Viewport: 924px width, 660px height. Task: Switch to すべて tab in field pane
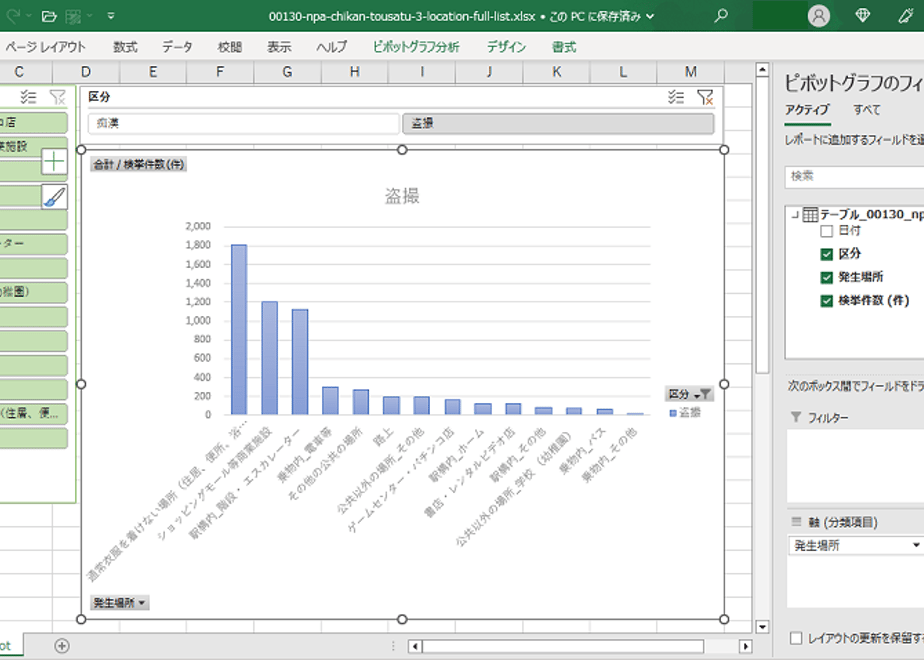pos(866,110)
